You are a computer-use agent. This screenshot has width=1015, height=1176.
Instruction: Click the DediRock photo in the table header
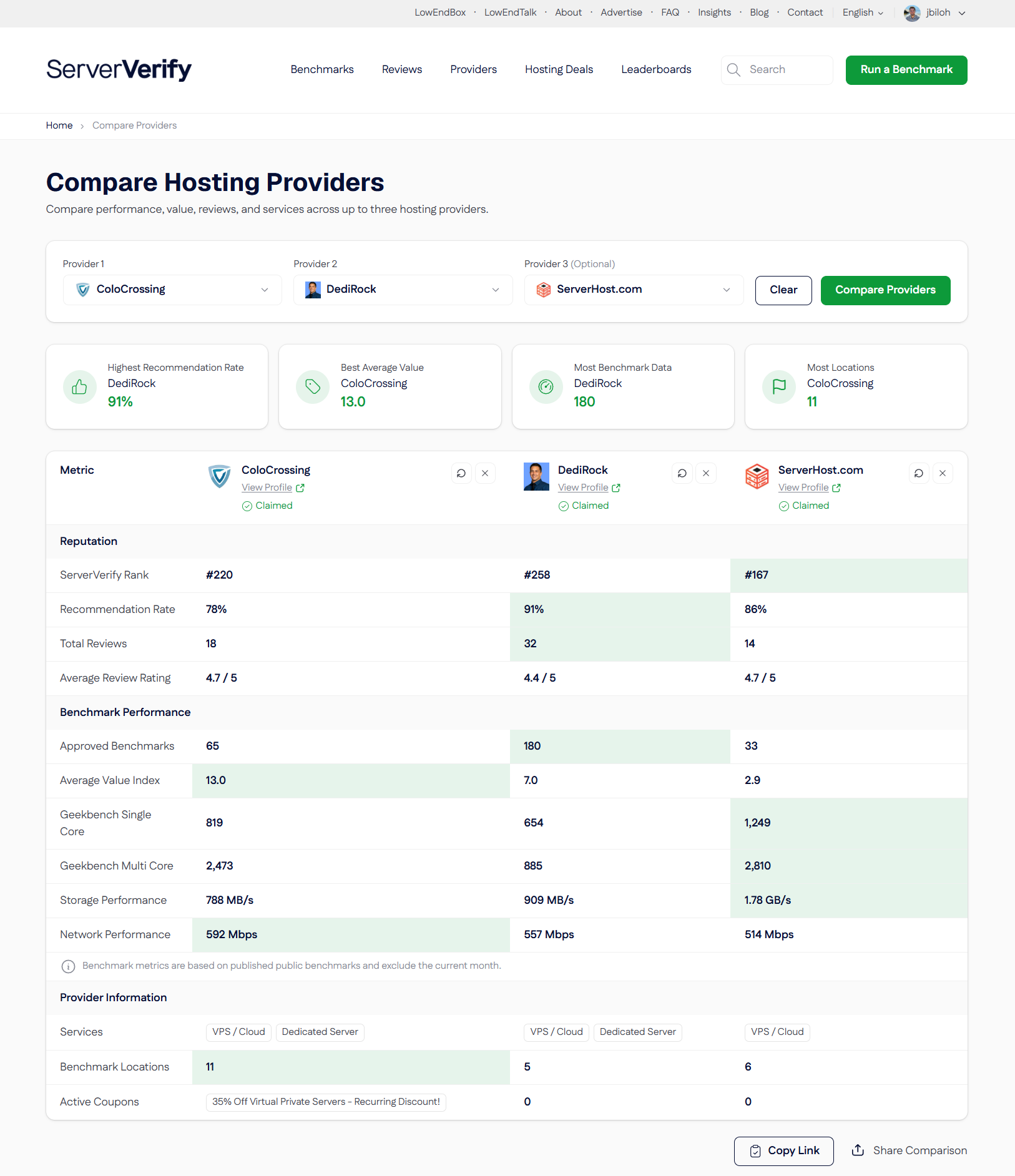[536, 476]
